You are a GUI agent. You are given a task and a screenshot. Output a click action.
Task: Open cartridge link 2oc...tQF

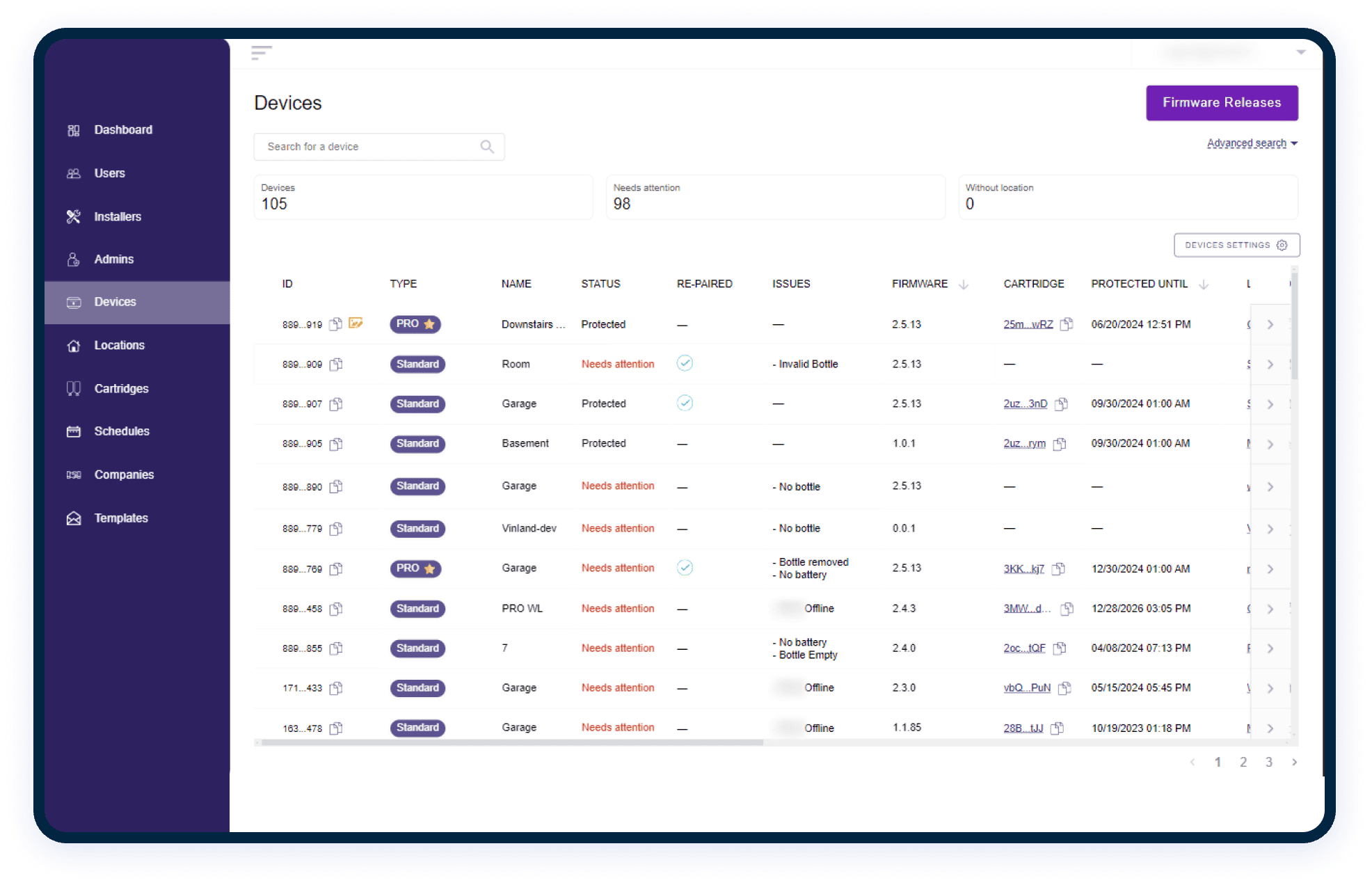click(1024, 648)
